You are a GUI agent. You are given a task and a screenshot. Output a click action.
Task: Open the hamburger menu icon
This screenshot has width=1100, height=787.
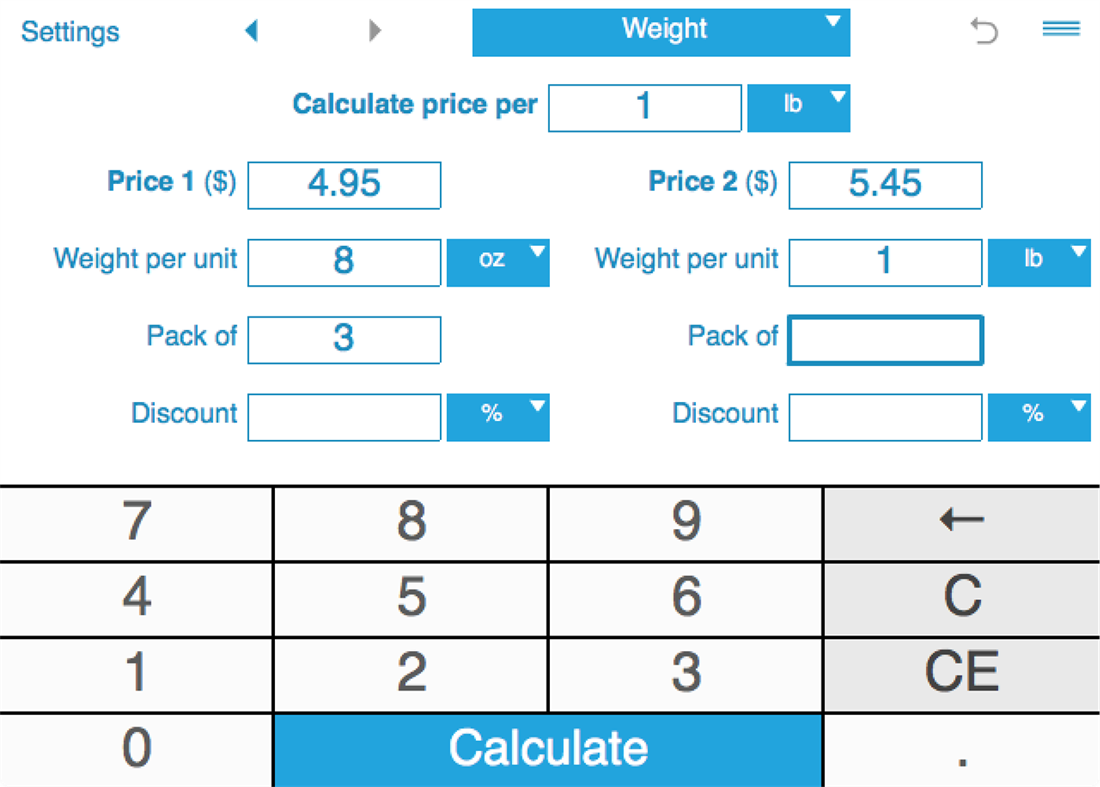click(x=1060, y=30)
